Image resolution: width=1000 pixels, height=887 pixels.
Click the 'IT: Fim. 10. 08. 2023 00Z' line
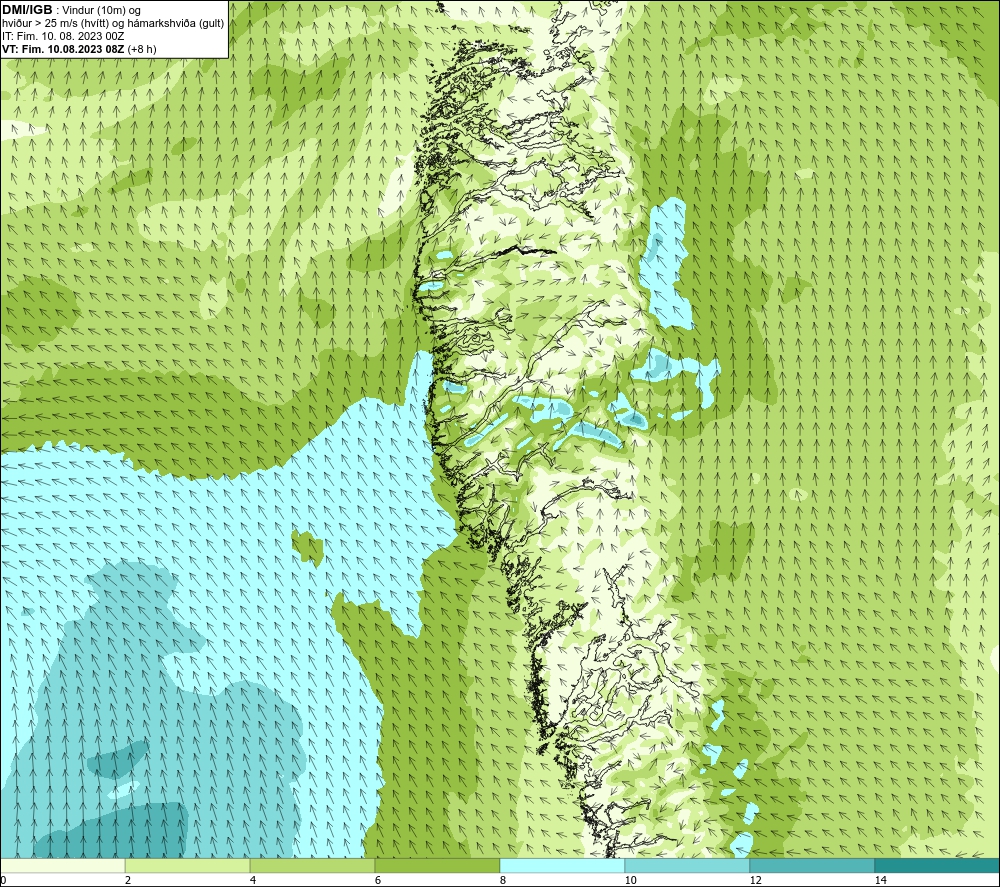[62, 36]
